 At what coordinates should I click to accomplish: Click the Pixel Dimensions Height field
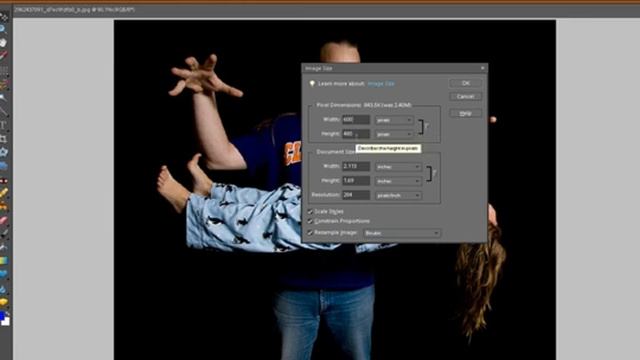pyautogui.click(x=356, y=133)
